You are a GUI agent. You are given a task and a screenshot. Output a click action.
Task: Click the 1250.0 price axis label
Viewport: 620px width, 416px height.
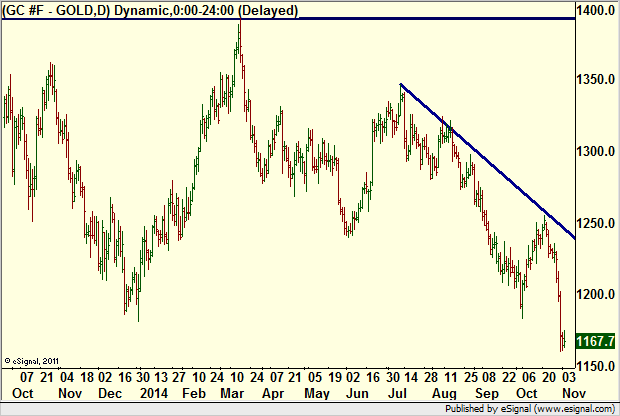(596, 223)
